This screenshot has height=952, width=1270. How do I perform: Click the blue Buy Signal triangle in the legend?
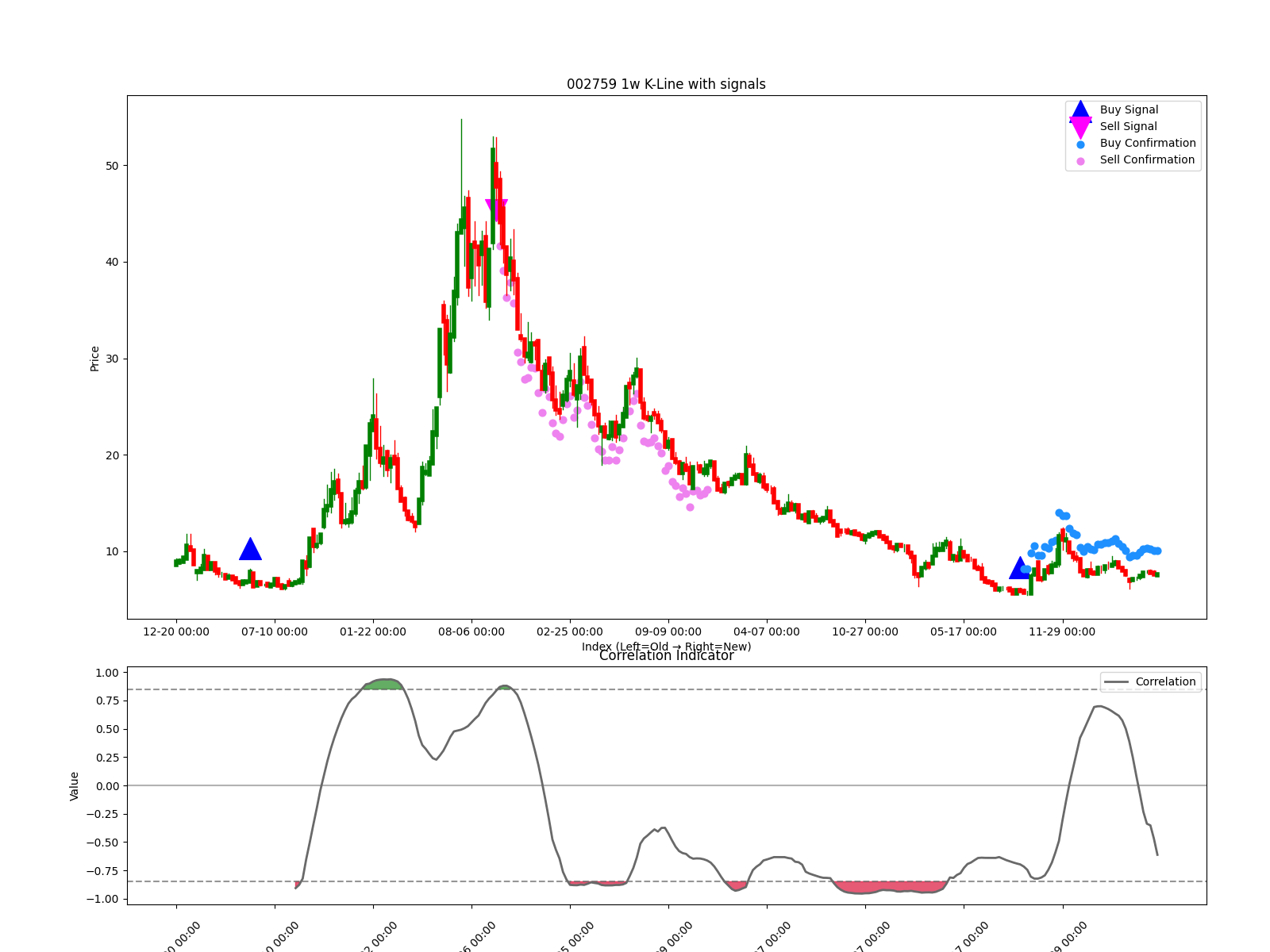click(x=1080, y=110)
